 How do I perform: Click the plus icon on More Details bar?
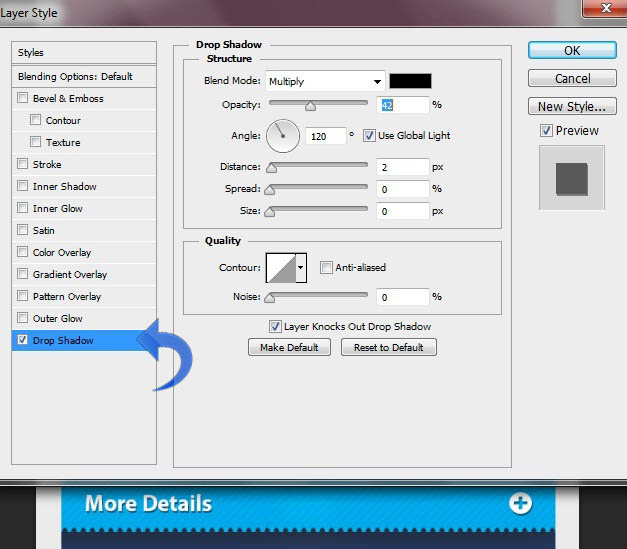pos(520,503)
